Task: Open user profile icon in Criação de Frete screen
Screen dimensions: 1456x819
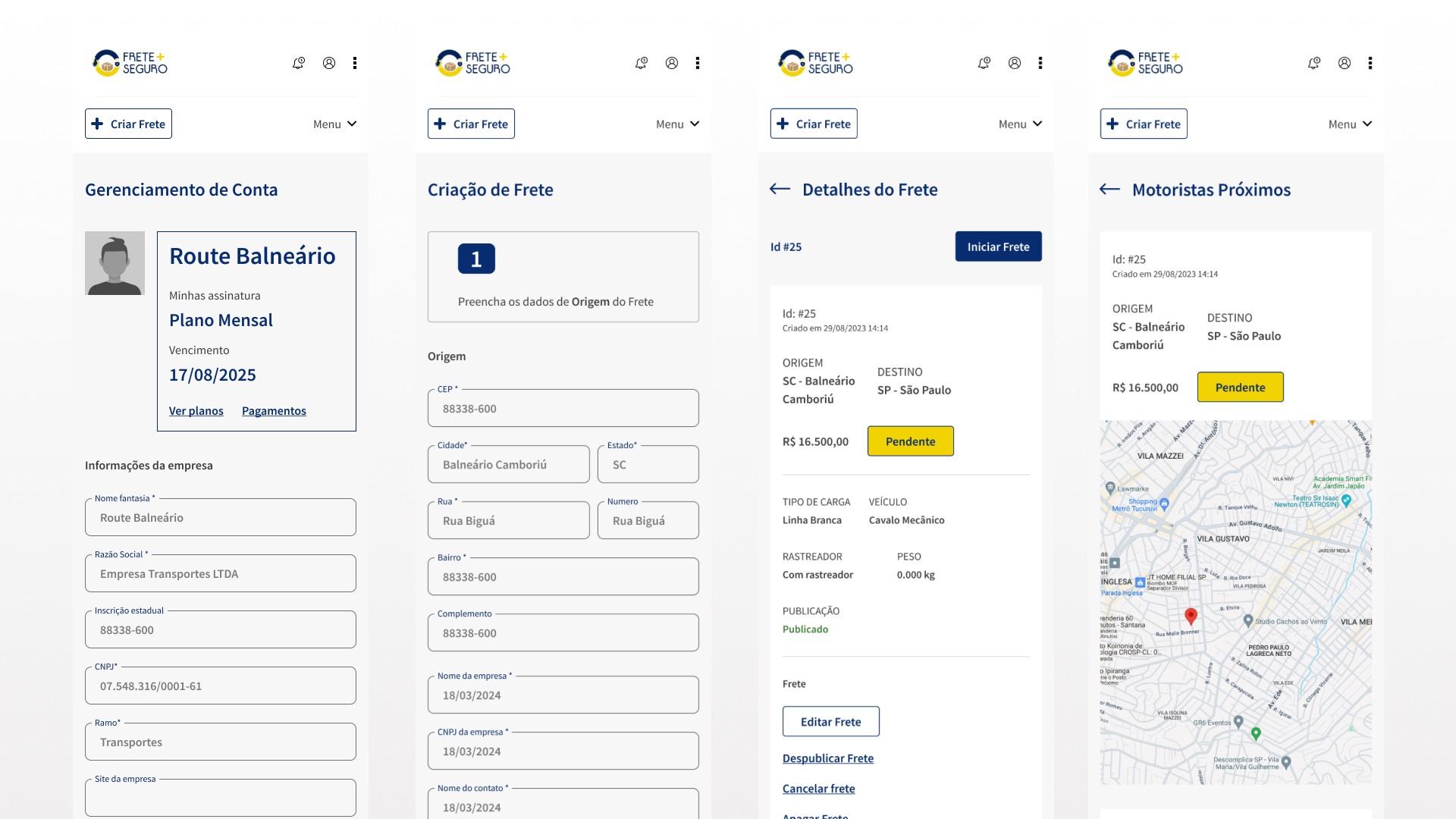Action: (x=672, y=63)
